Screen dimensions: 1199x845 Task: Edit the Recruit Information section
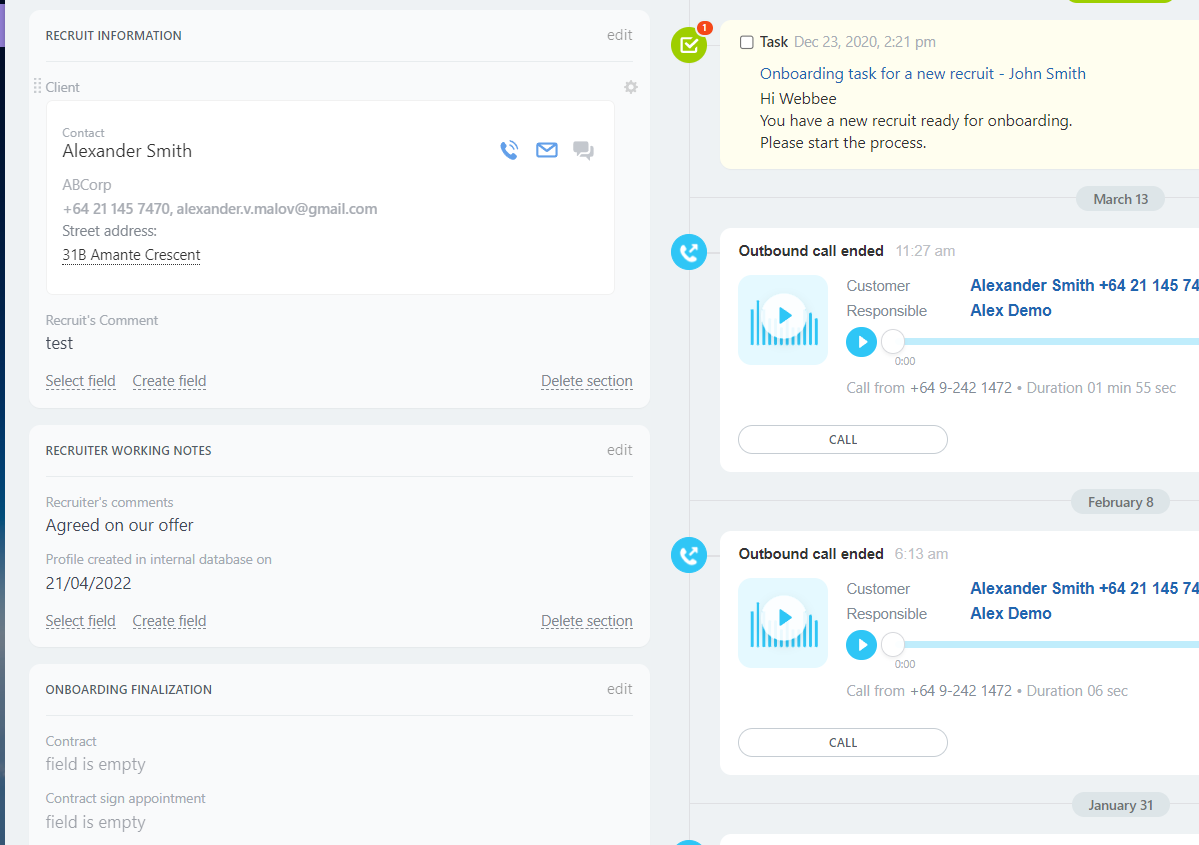[x=619, y=35]
